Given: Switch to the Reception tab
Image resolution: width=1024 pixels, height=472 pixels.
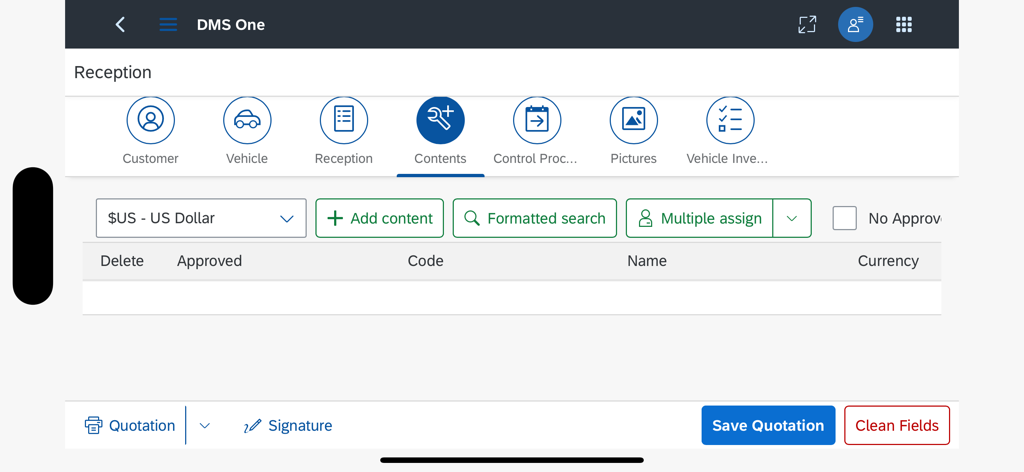Looking at the screenshot, I should click(x=343, y=132).
